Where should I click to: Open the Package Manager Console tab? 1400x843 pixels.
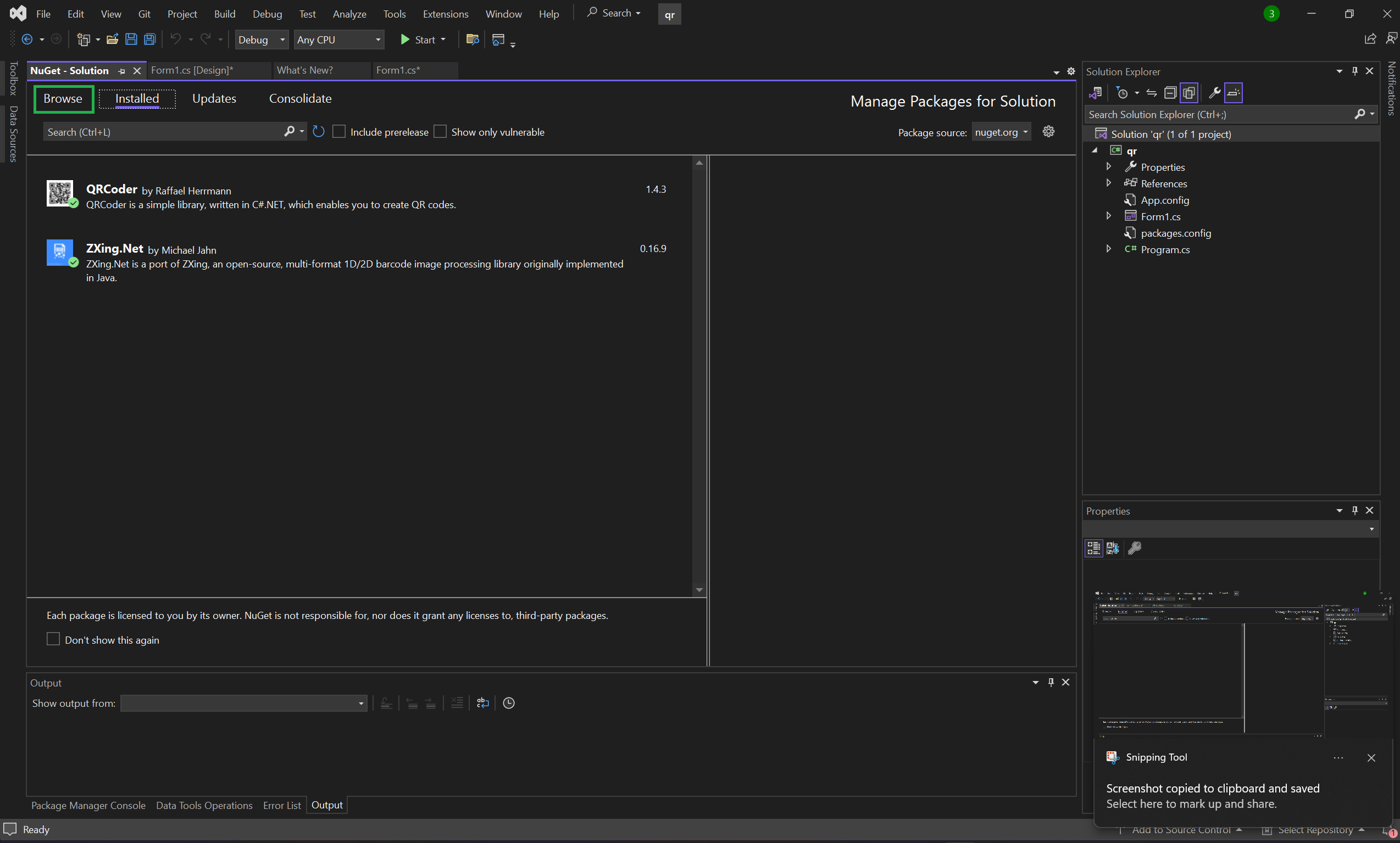pos(88,805)
